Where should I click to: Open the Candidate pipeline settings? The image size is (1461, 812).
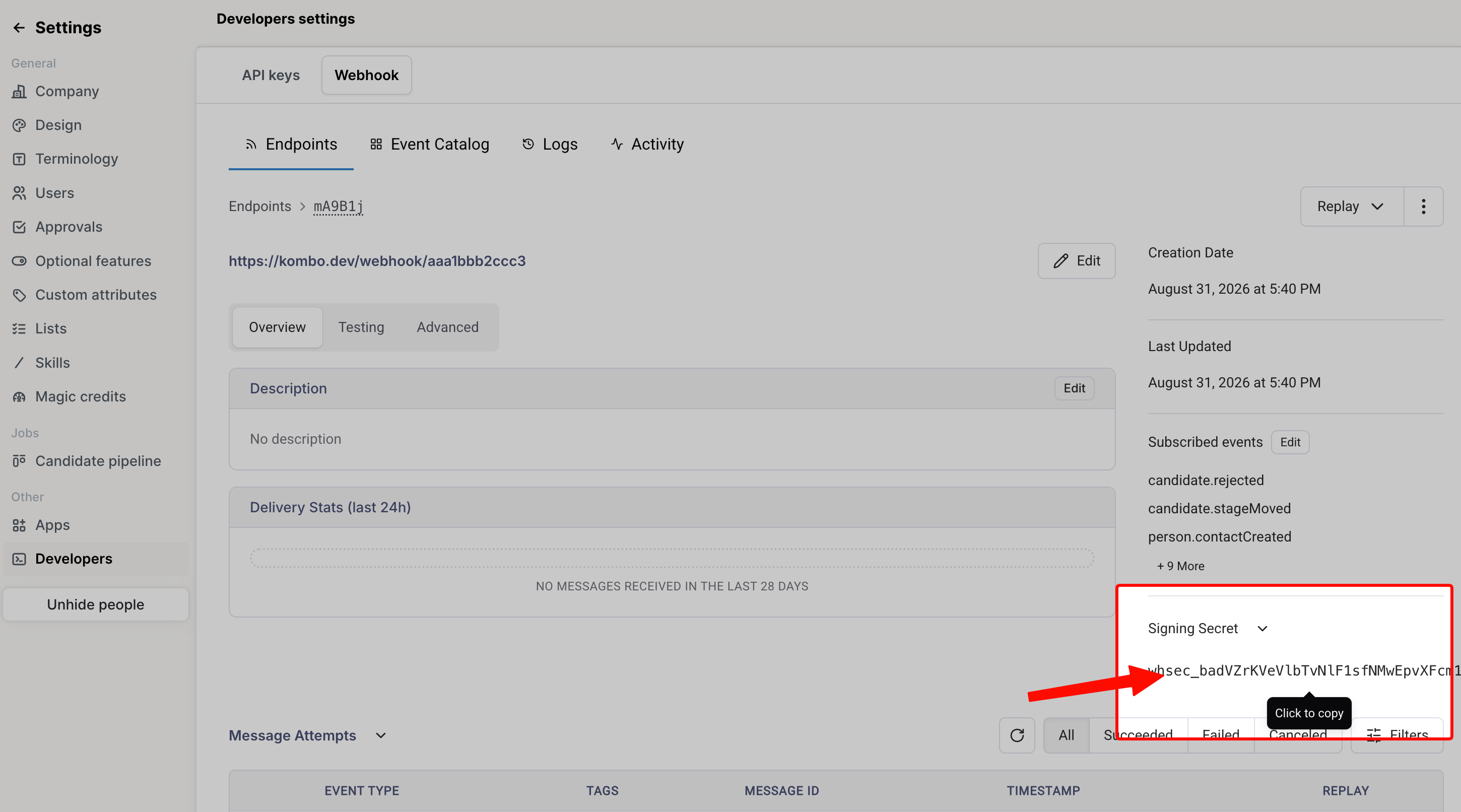point(98,461)
